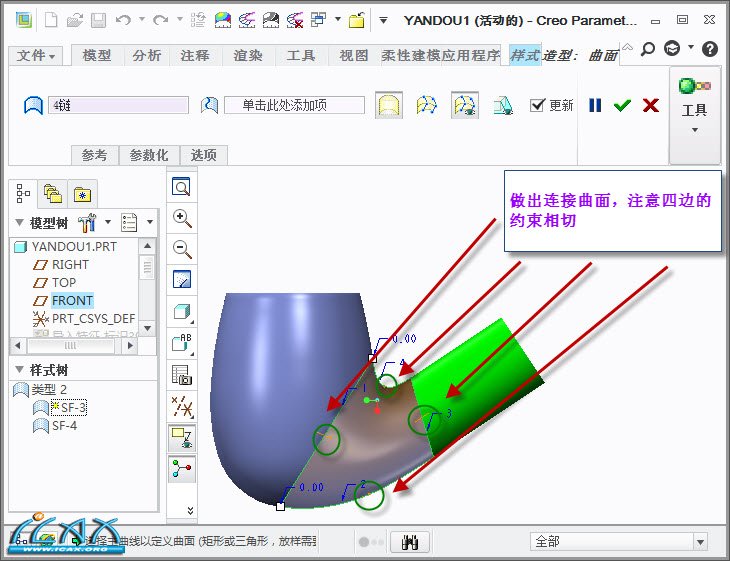This screenshot has height=561, width=730.
Task: Switch to the 注释 tab
Action: [195, 56]
